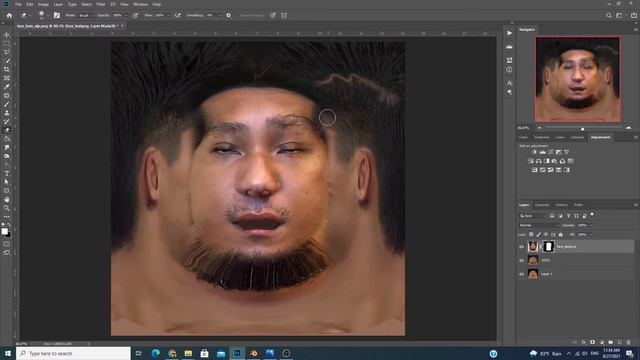Click the Navigator zoom-in button
This screenshot has height=360, width=640.
(629, 128)
